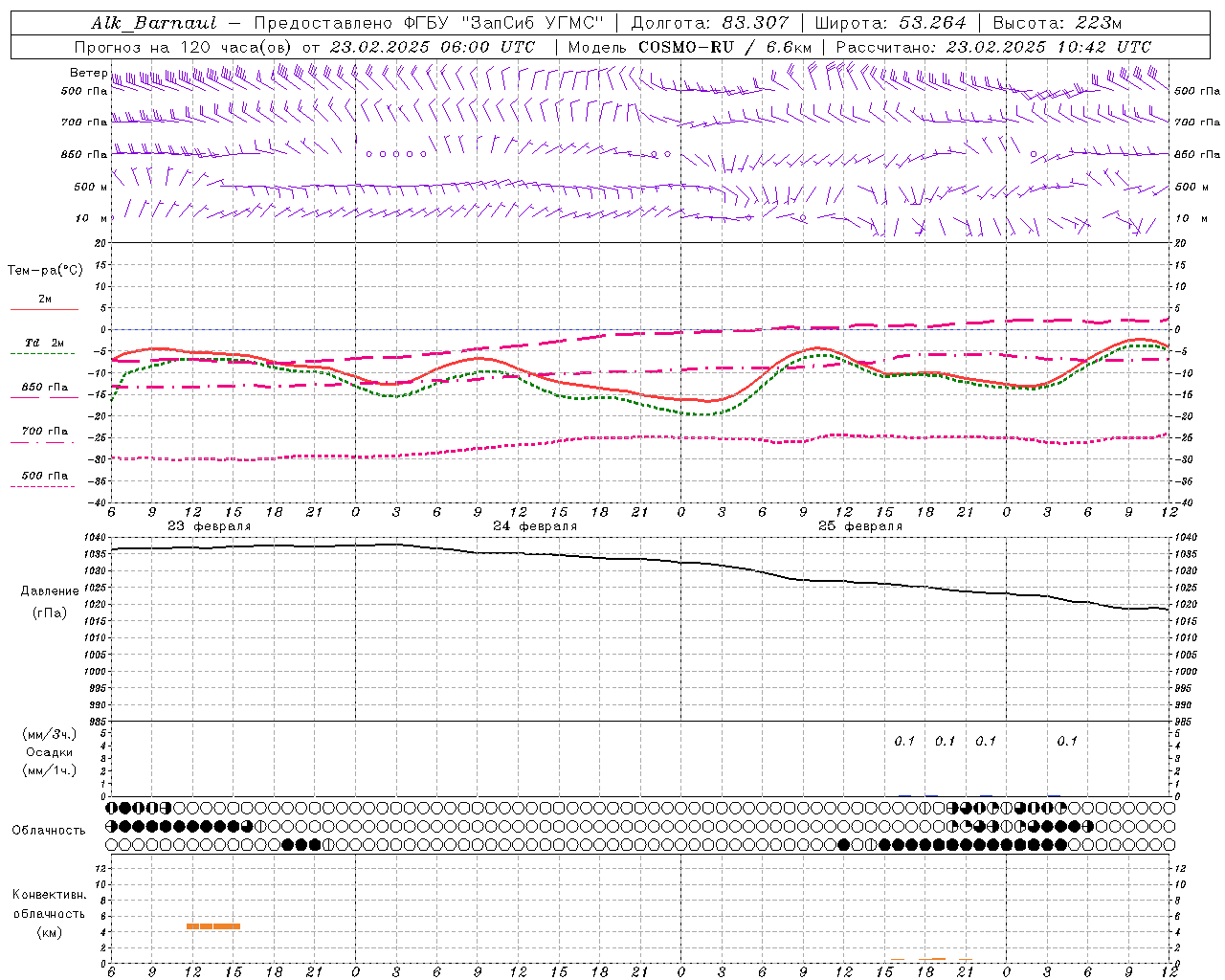Screen dimensions: 1225x980
Task: Click the (гПа) pressure unit label
Action: tap(50, 613)
